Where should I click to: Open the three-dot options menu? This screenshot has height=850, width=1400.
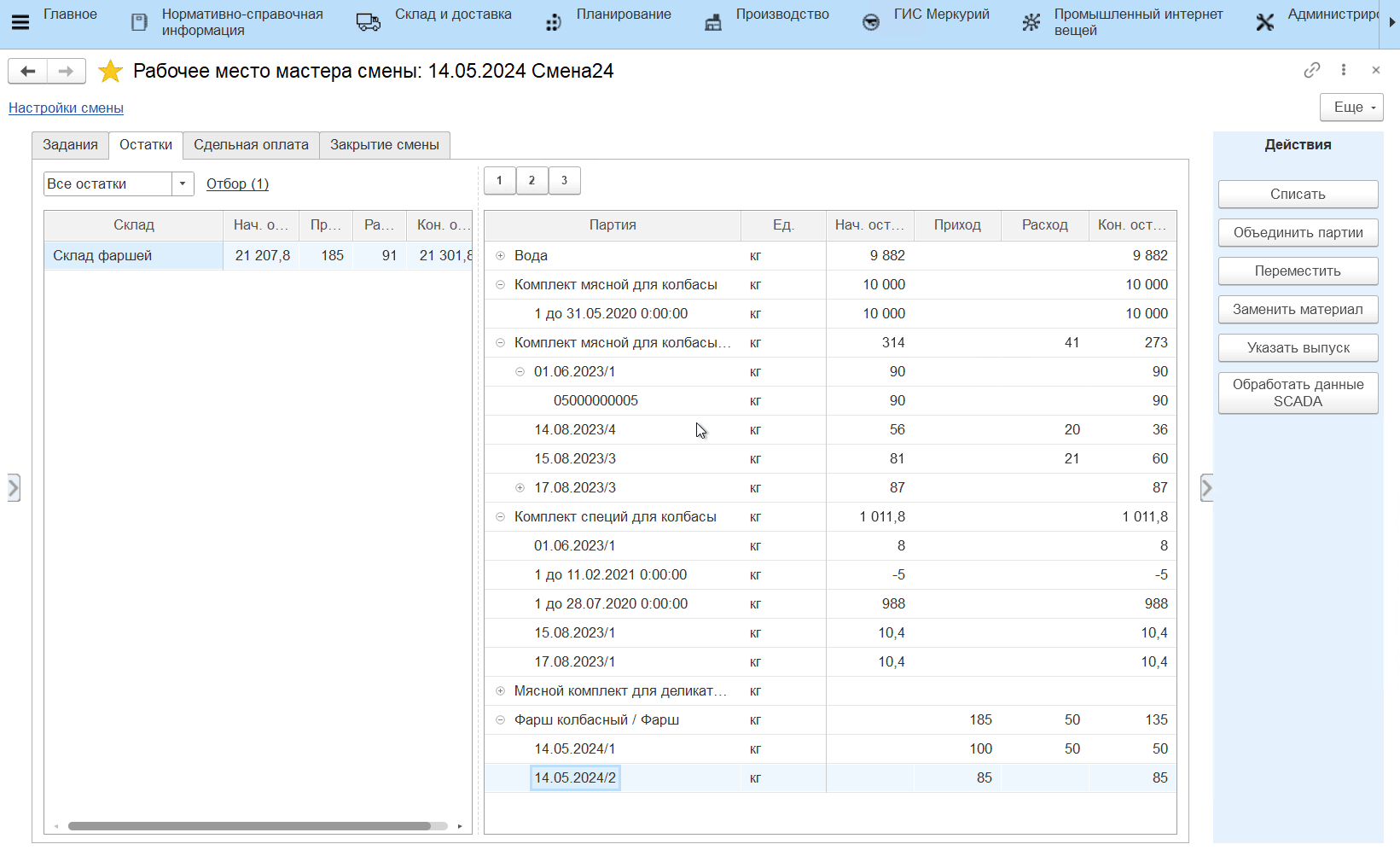tap(1344, 70)
